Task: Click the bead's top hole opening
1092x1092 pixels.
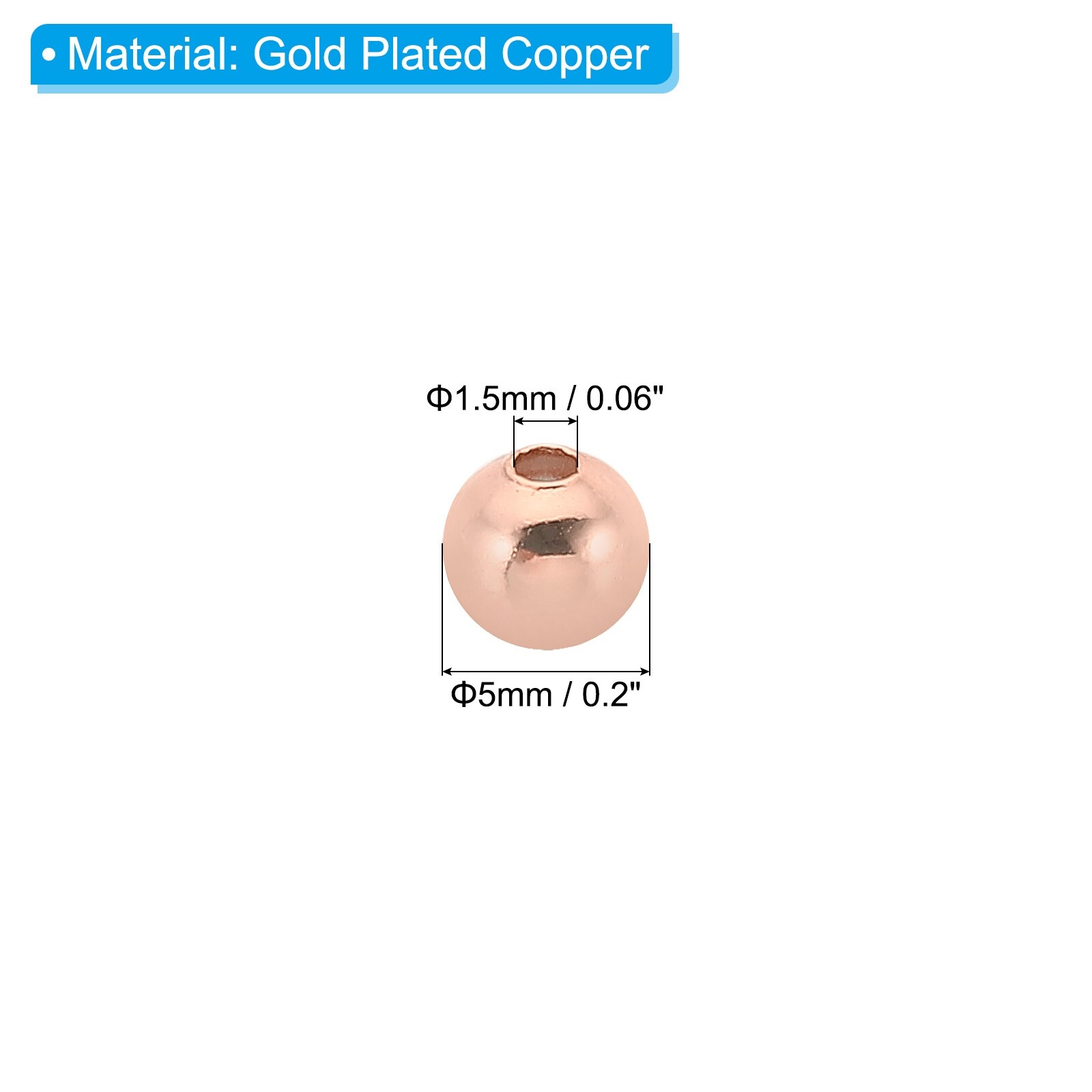Action: tap(545, 466)
